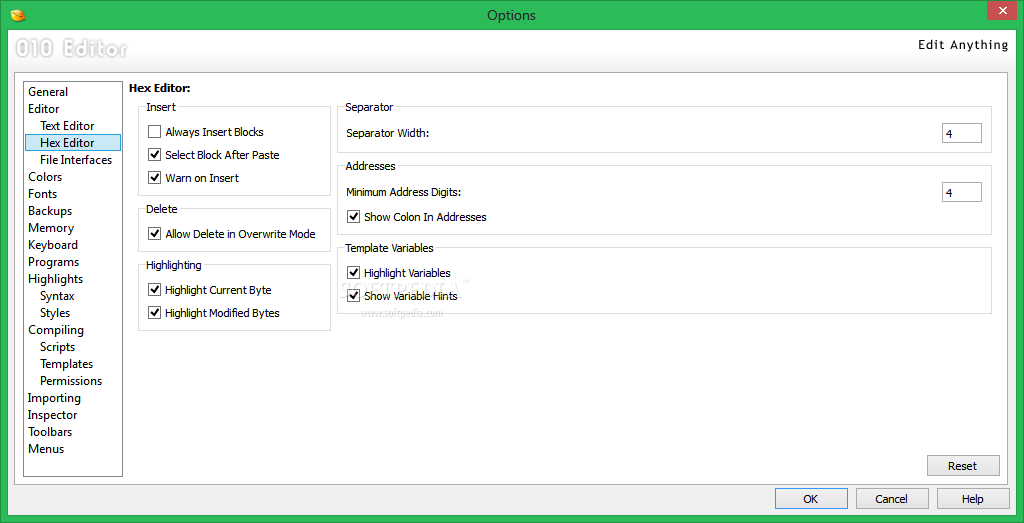
Task: Select the Hex Editor tree item
Action: (72, 143)
